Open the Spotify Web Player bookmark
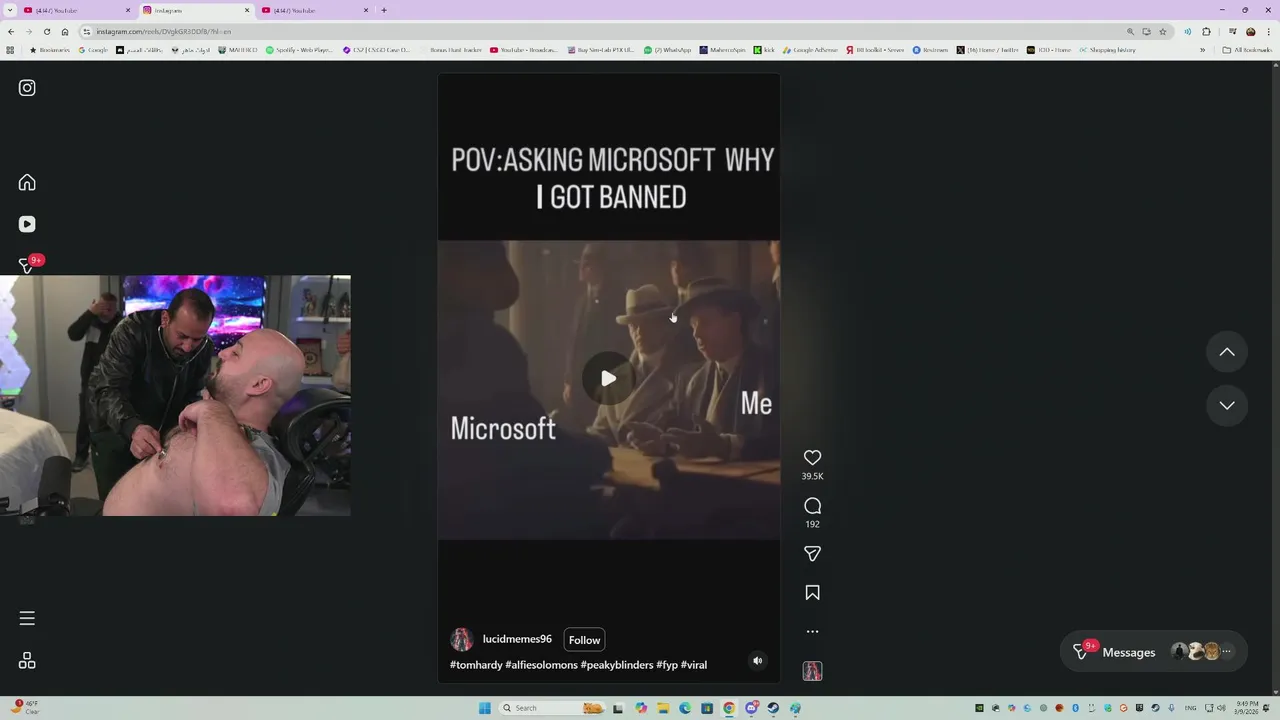Image resolution: width=1280 pixels, height=720 pixels. (x=299, y=50)
